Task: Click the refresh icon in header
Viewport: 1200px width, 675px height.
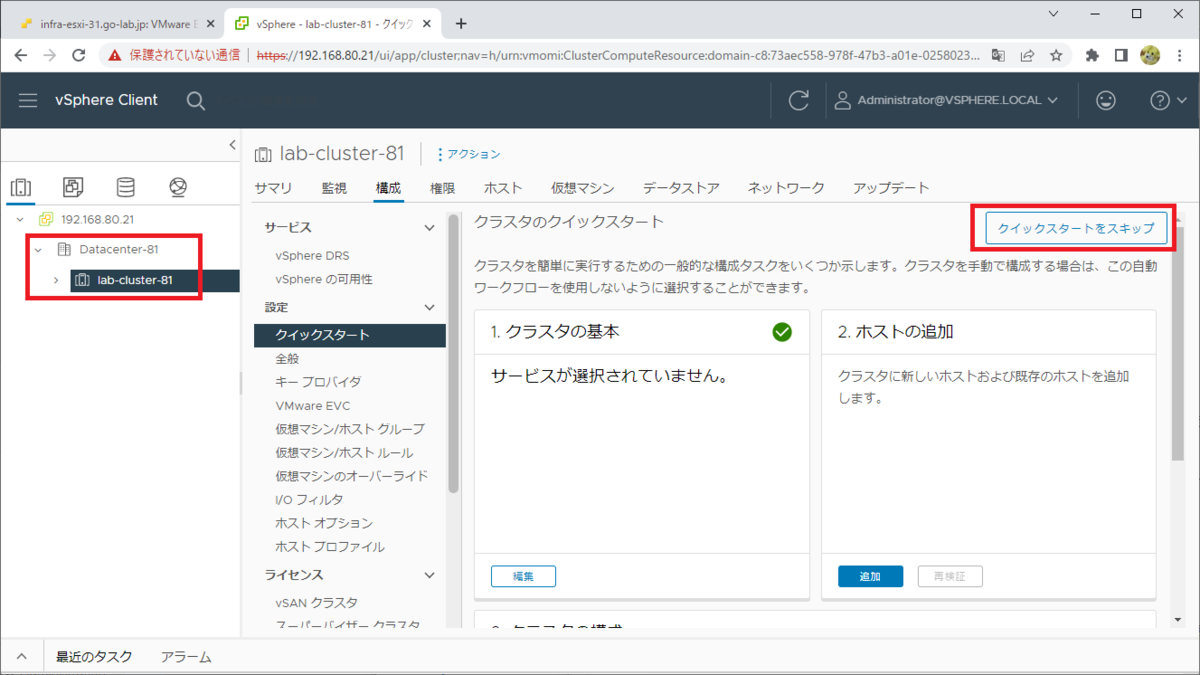Action: [798, 100]
